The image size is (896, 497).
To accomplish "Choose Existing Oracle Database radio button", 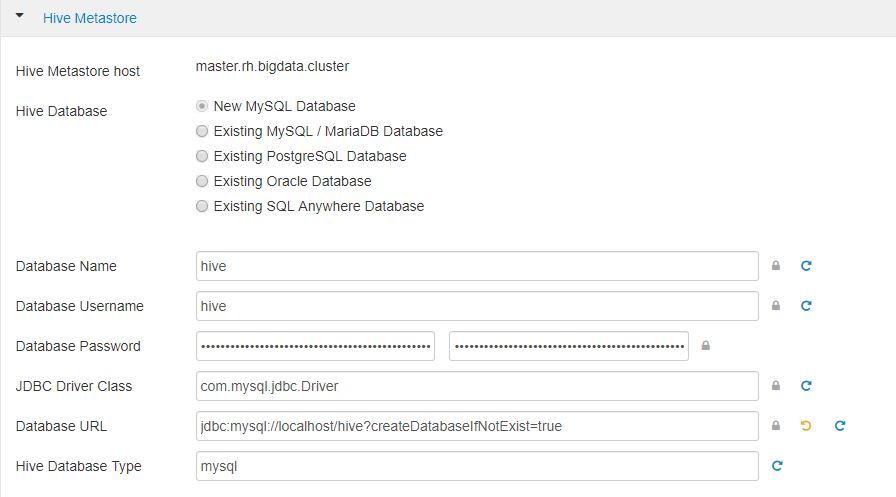I will tap(203, 181).
